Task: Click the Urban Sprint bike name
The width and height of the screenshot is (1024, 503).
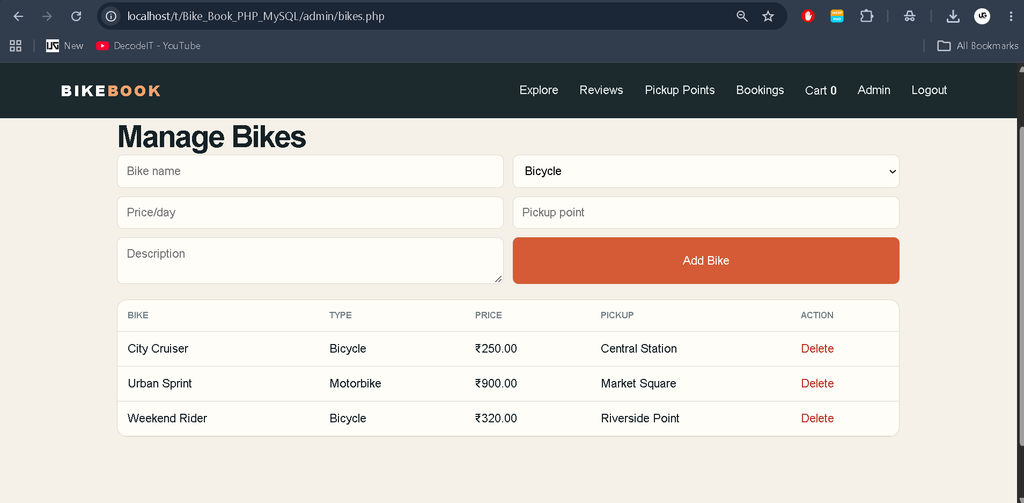Action: click(160, 383)
